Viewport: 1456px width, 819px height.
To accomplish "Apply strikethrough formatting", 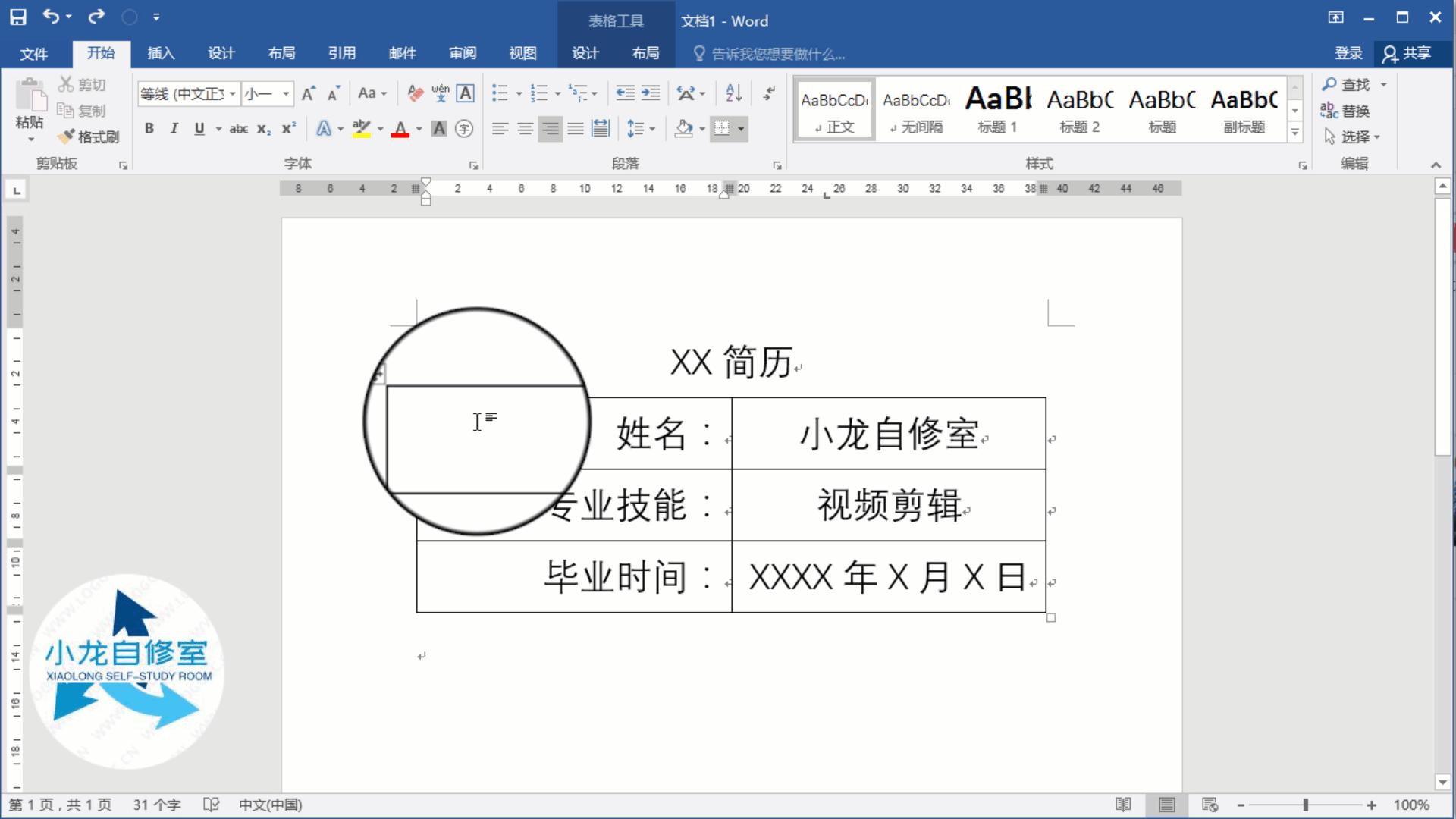I will point(237,128).
